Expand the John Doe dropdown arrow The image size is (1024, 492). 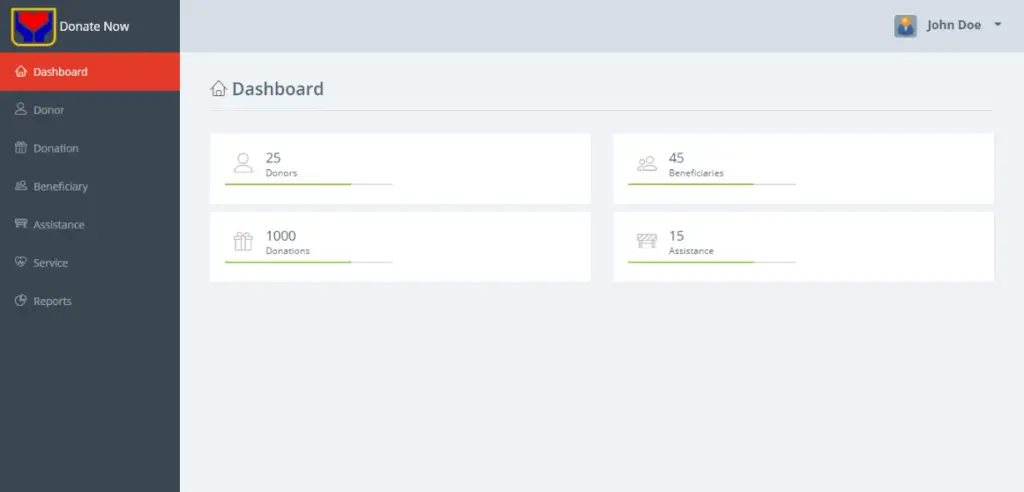[997, 25]
